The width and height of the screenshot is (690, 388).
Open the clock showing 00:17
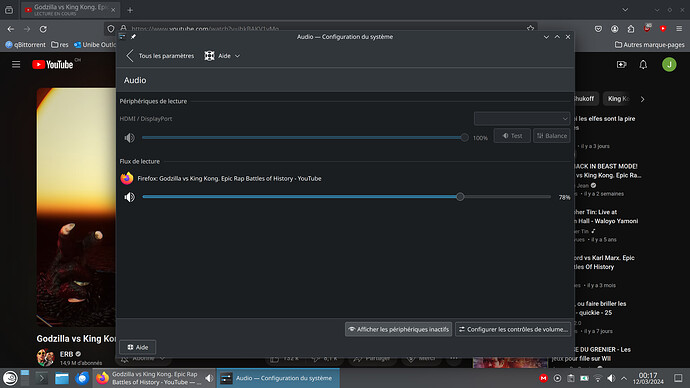[648, 378]
